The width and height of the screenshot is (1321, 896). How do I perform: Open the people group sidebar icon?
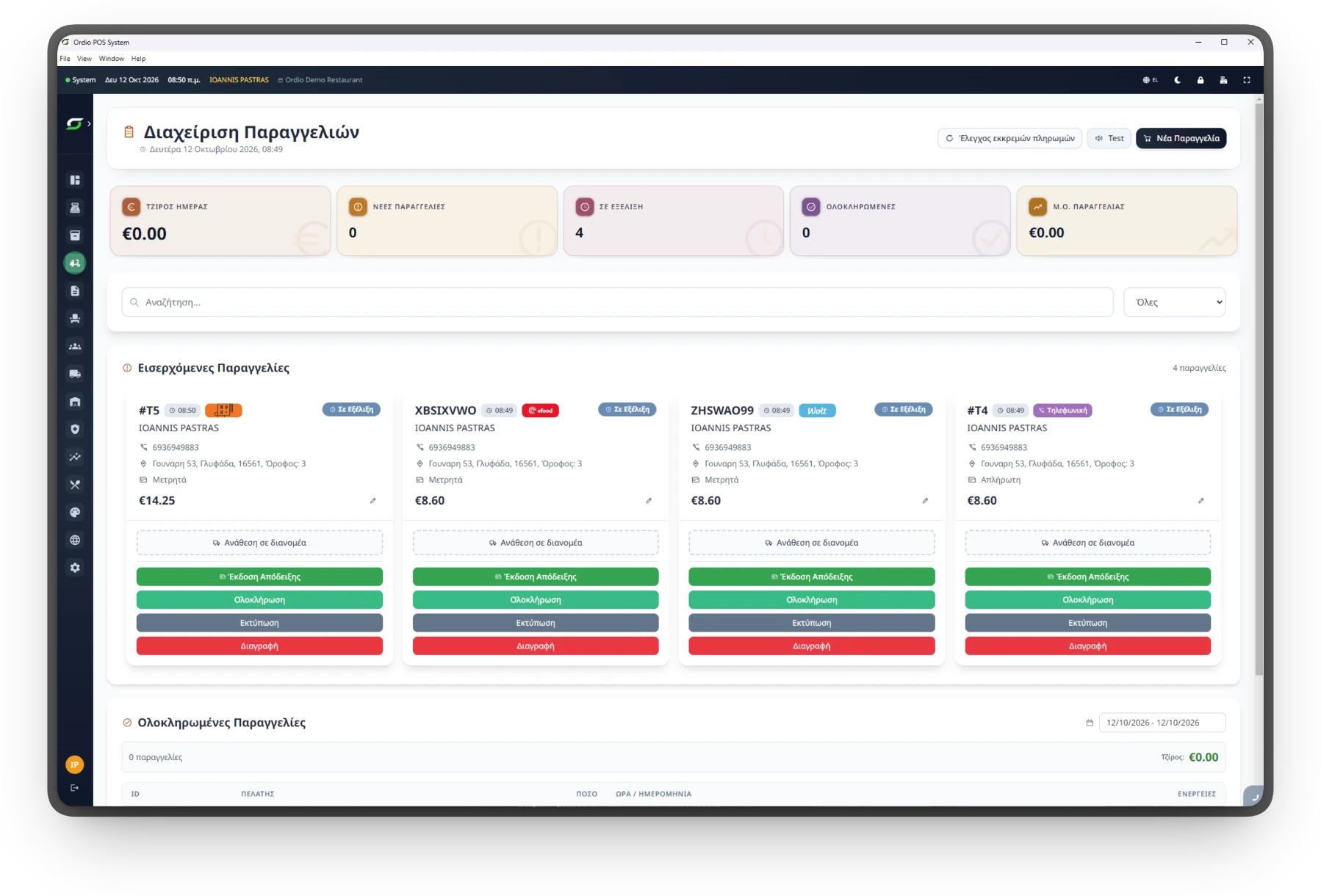click(x=75, y=347)
